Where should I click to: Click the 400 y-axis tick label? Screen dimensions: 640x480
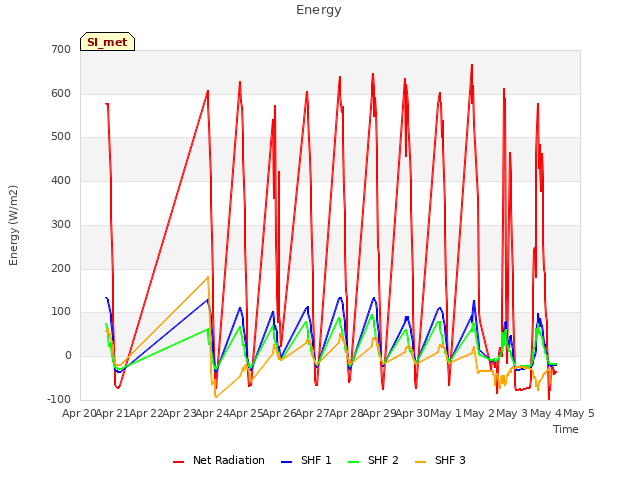[61, 180]
